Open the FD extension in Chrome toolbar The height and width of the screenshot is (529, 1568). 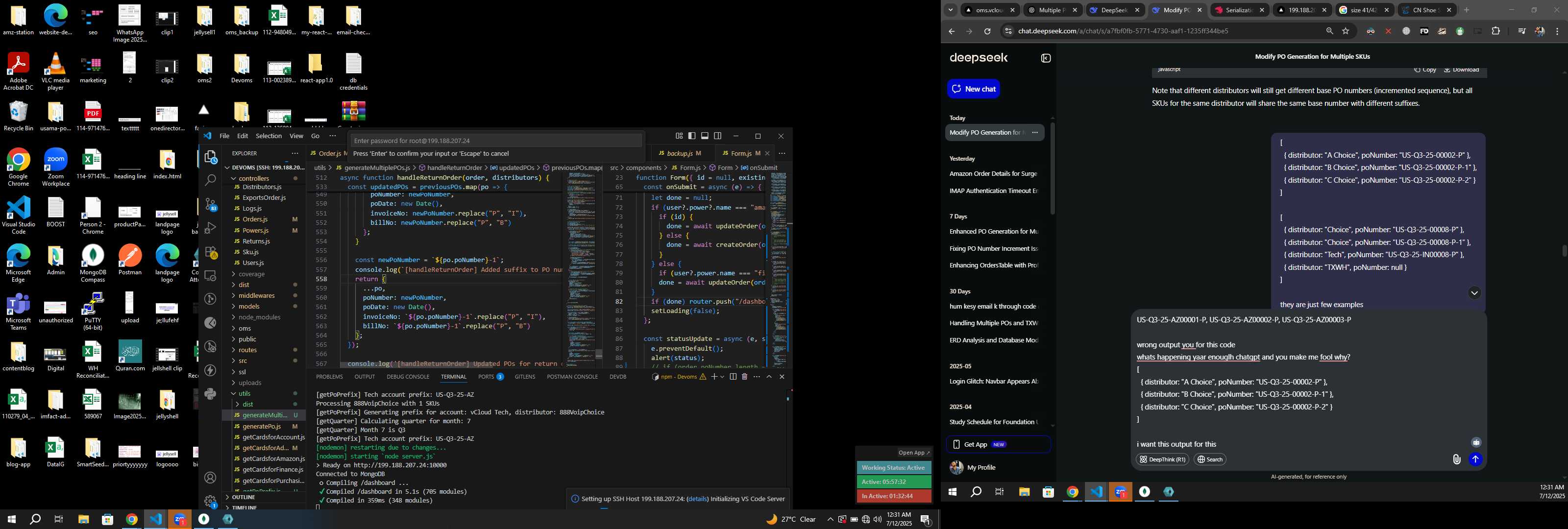click(1424, 32)
